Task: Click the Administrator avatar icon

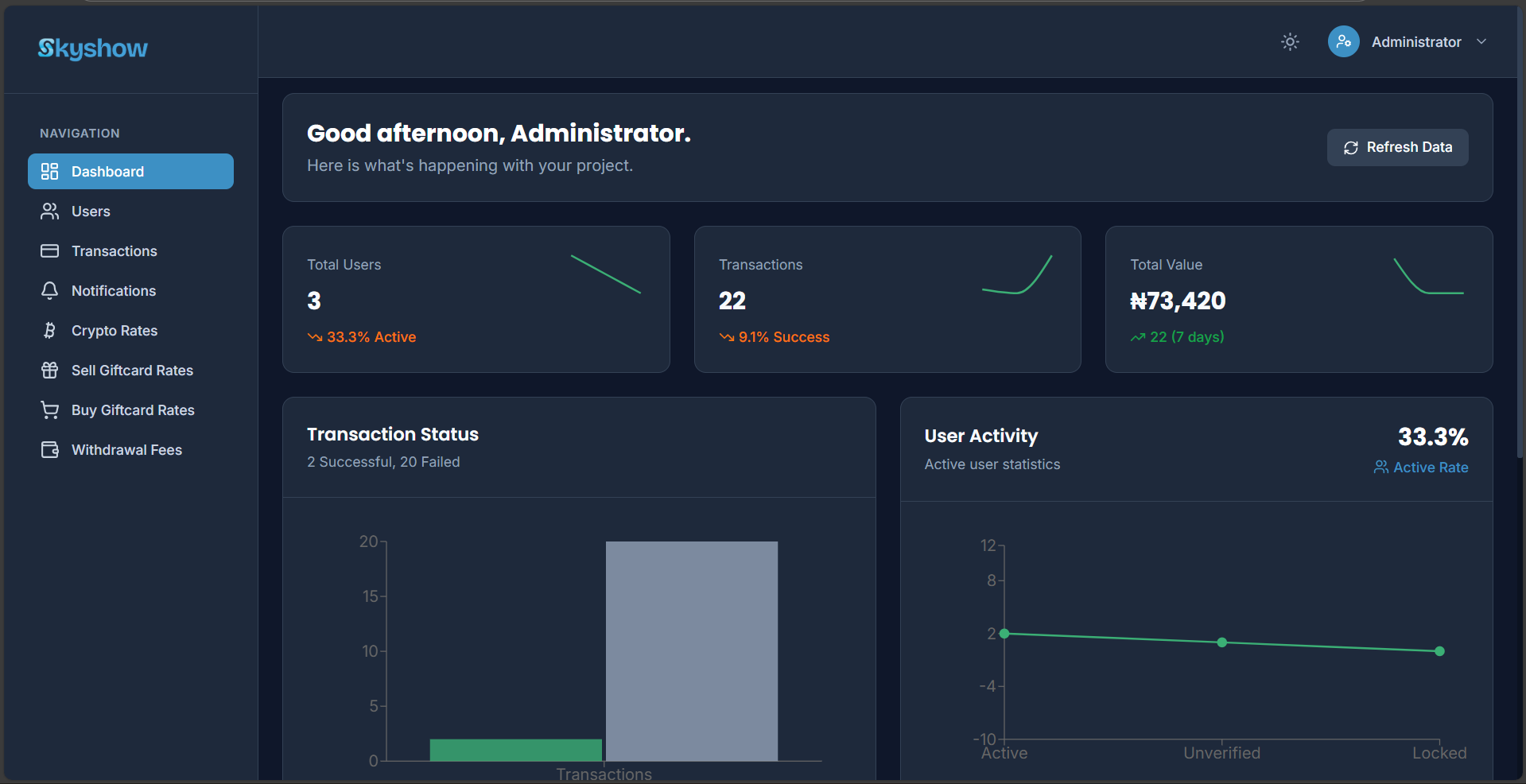Action: (1343, 41)
